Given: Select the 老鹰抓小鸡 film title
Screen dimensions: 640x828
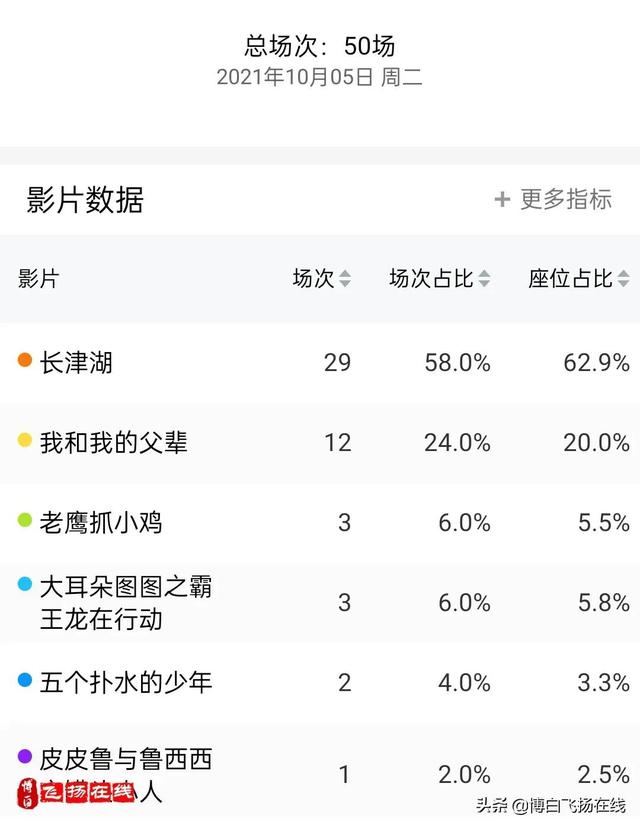Looking at the screenshot, I should pos(101,523).
